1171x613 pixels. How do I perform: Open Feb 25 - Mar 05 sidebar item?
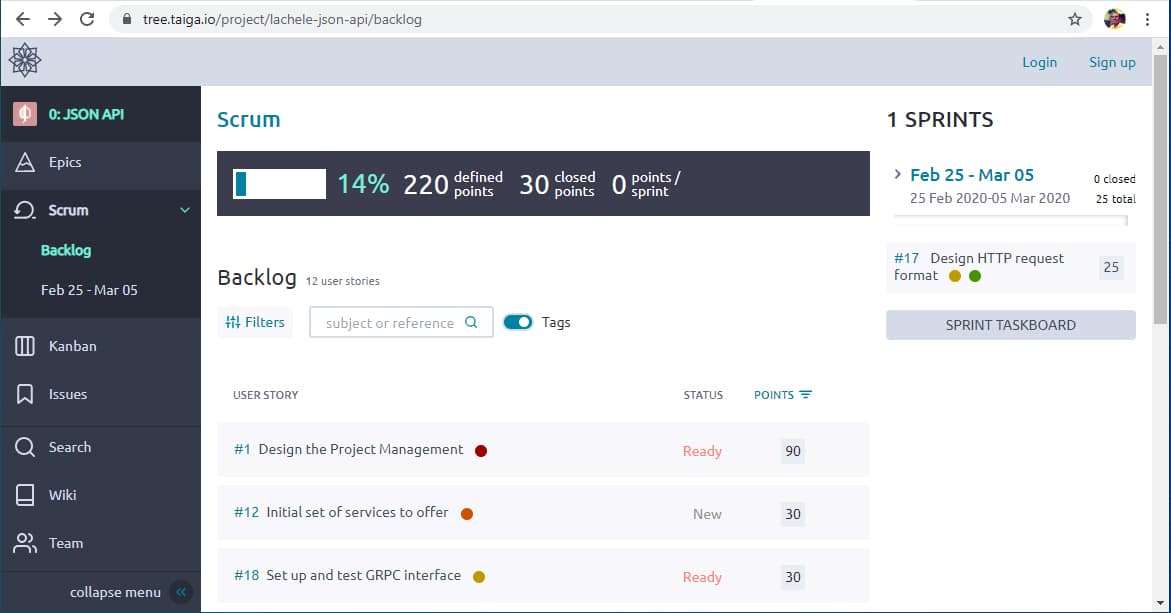(x=89, y=290)
